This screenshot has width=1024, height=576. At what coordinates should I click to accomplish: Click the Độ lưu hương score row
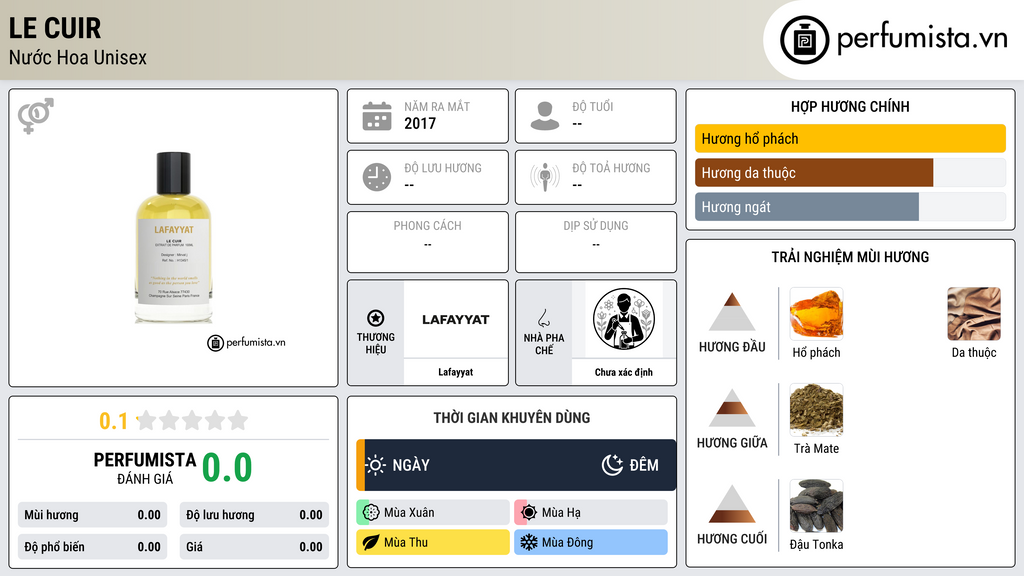(x=254, y=515)
